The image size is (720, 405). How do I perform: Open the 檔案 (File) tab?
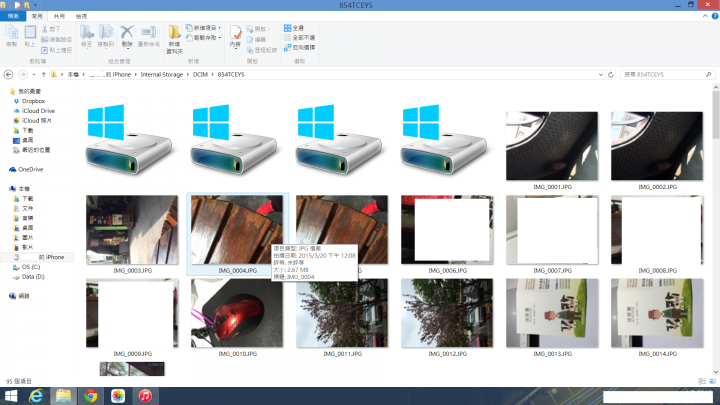tap(13, 16)
